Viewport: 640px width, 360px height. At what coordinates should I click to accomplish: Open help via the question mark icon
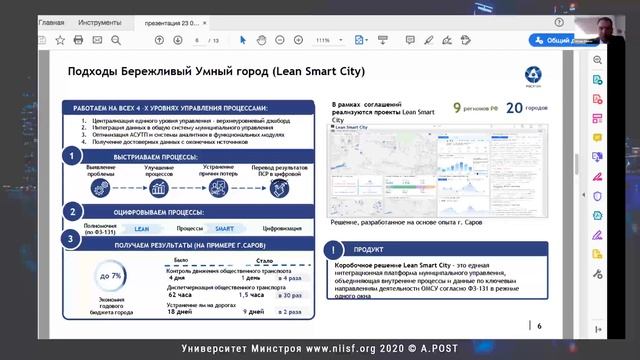[x=559, y=23]
